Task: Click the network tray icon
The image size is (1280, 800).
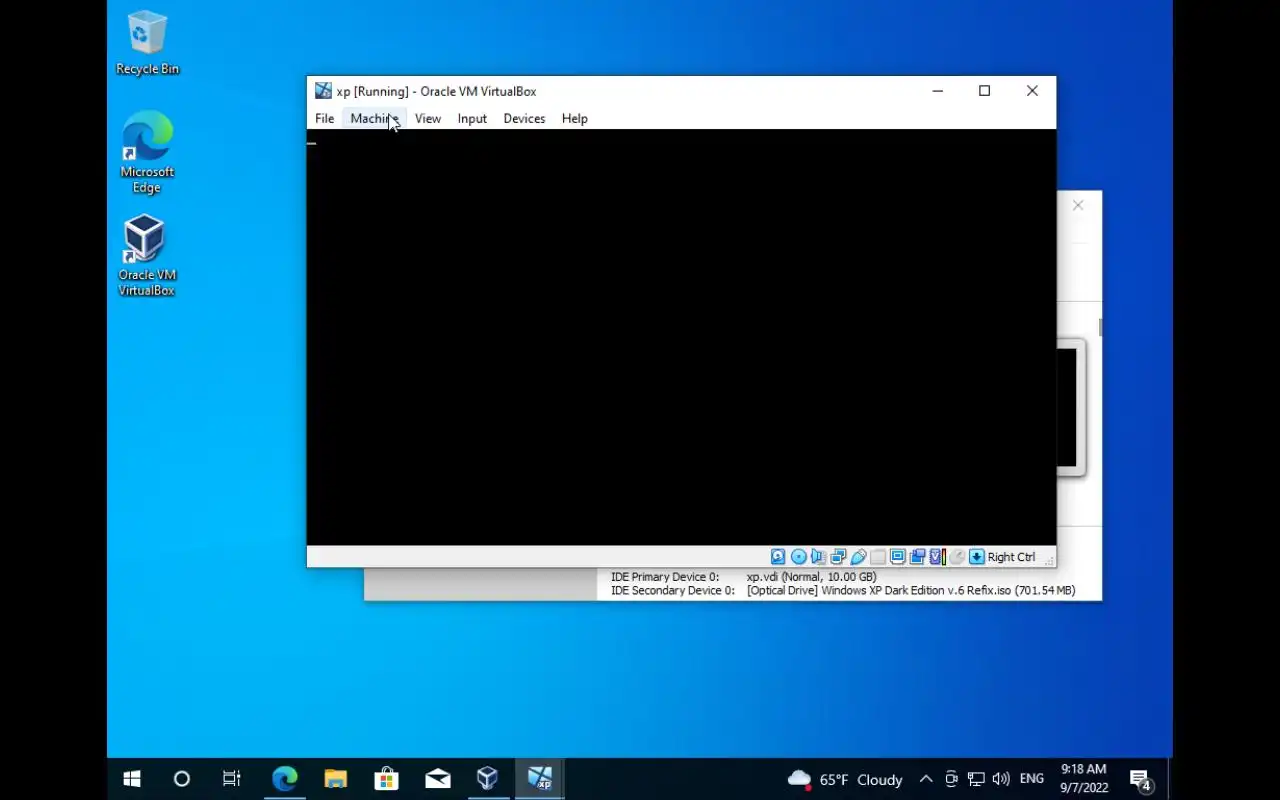Action: (x=976, y=779)
